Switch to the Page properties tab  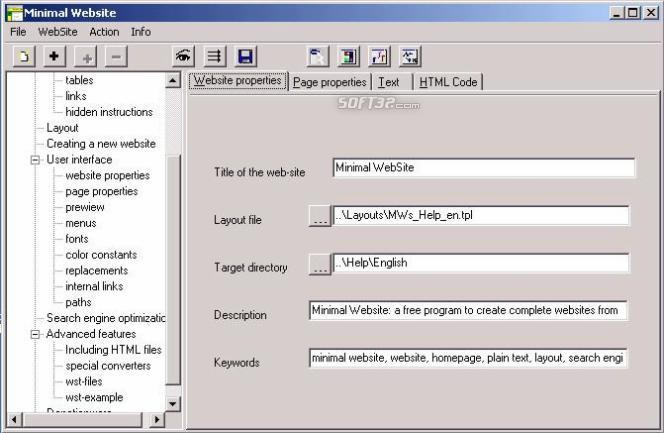(329, 82)
